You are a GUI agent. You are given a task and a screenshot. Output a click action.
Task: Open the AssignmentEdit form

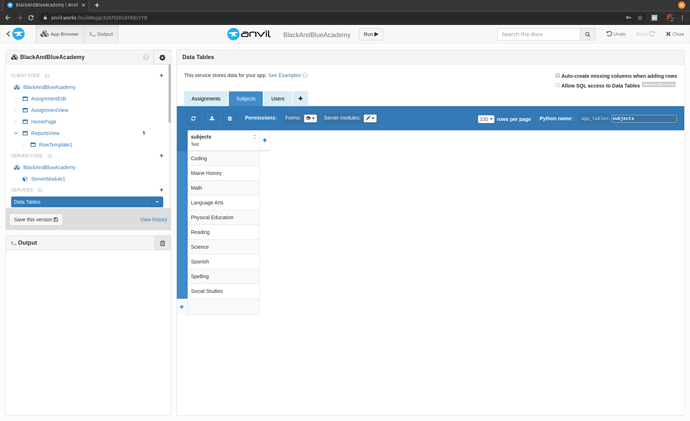point(48,99)
